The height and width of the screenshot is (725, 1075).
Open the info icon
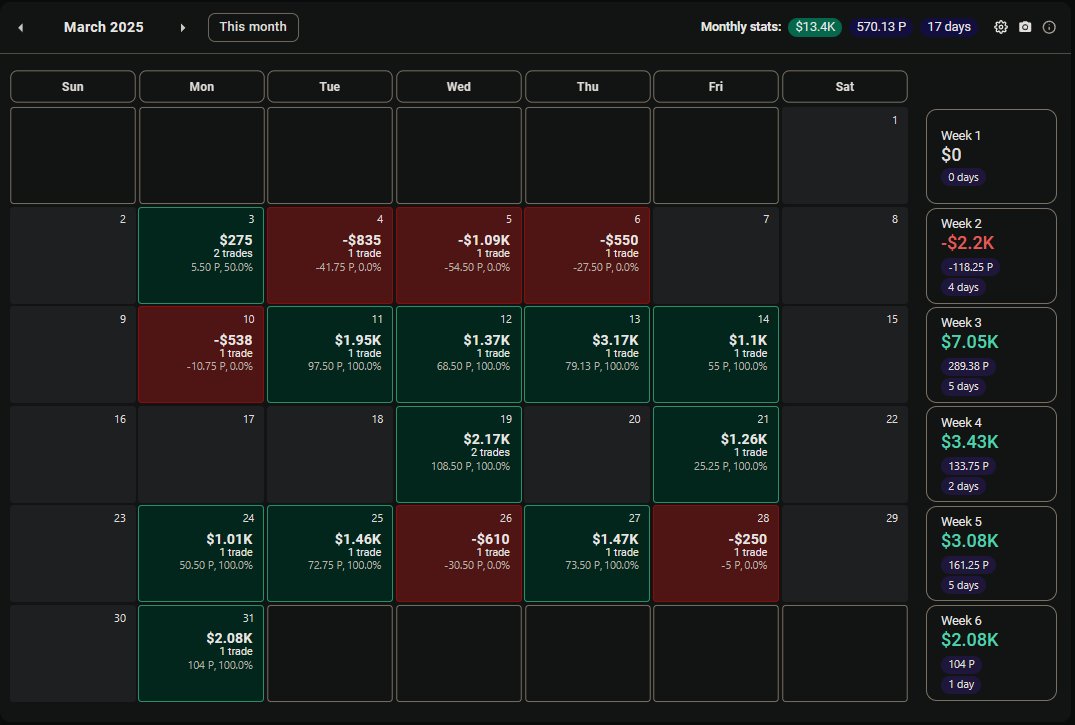tap(1049, 27)
